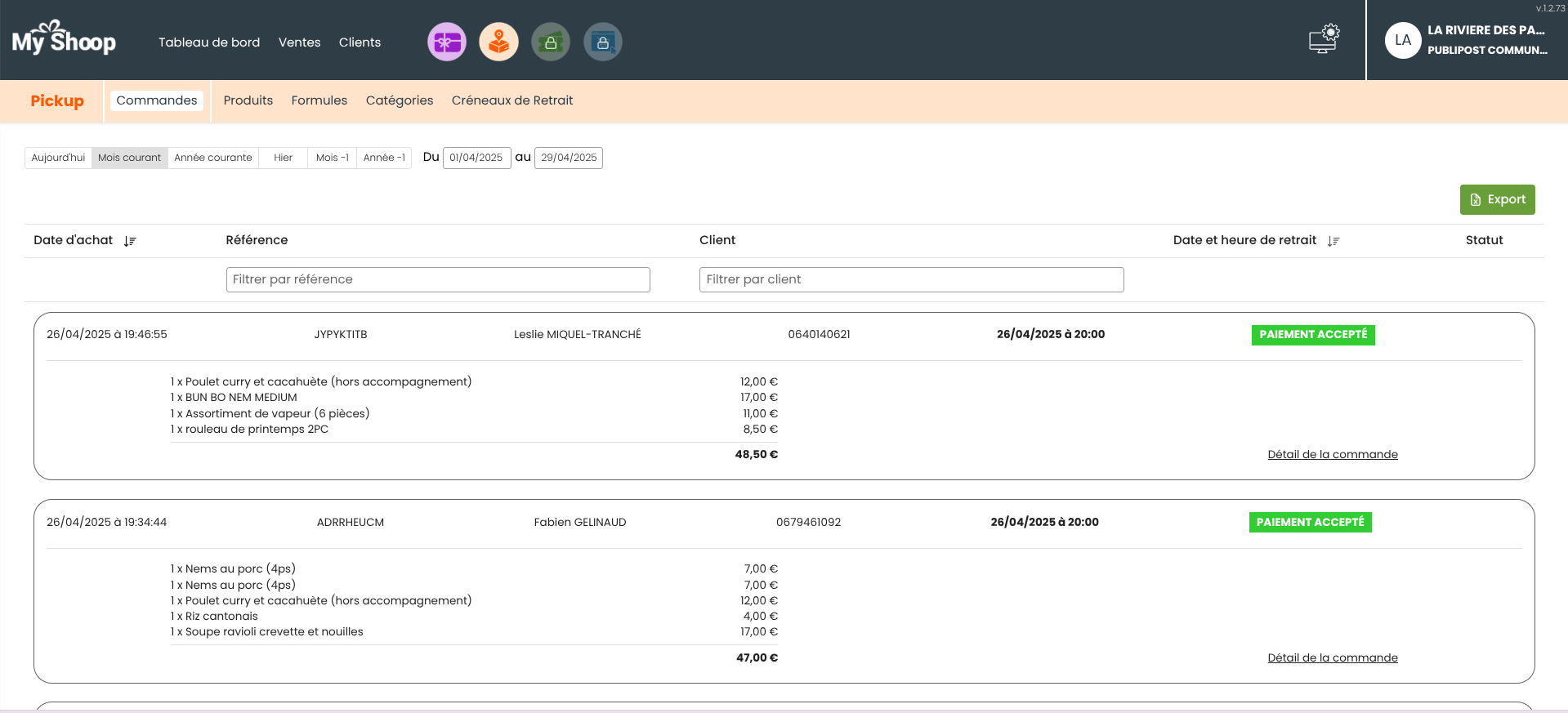The image size is (1568, 713).
Task: Click the Pickup section title
Action: point(57,100)
